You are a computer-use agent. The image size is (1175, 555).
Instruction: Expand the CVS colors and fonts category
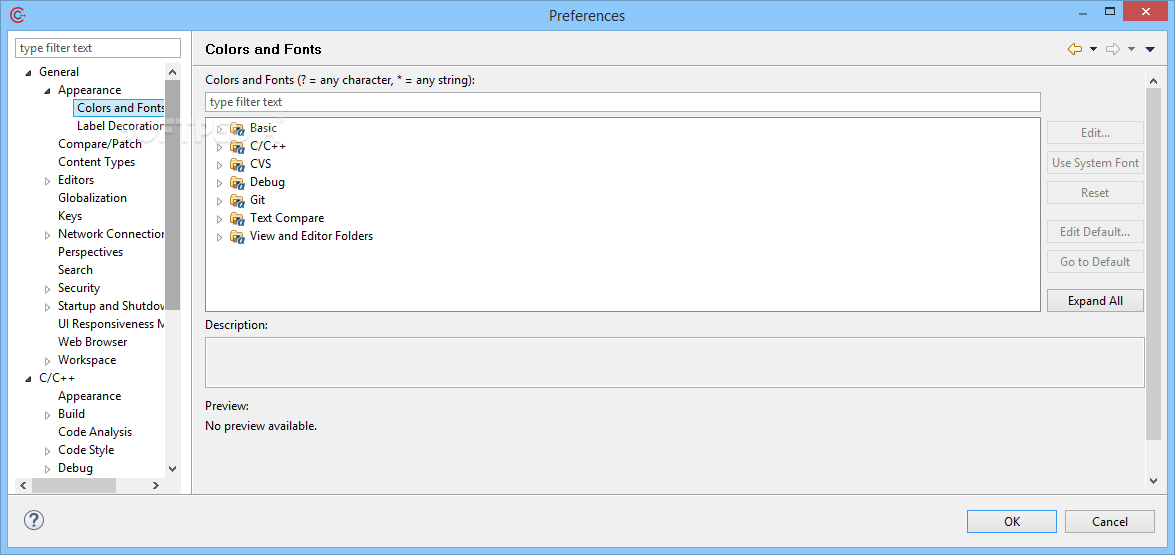tap(220, 165)
